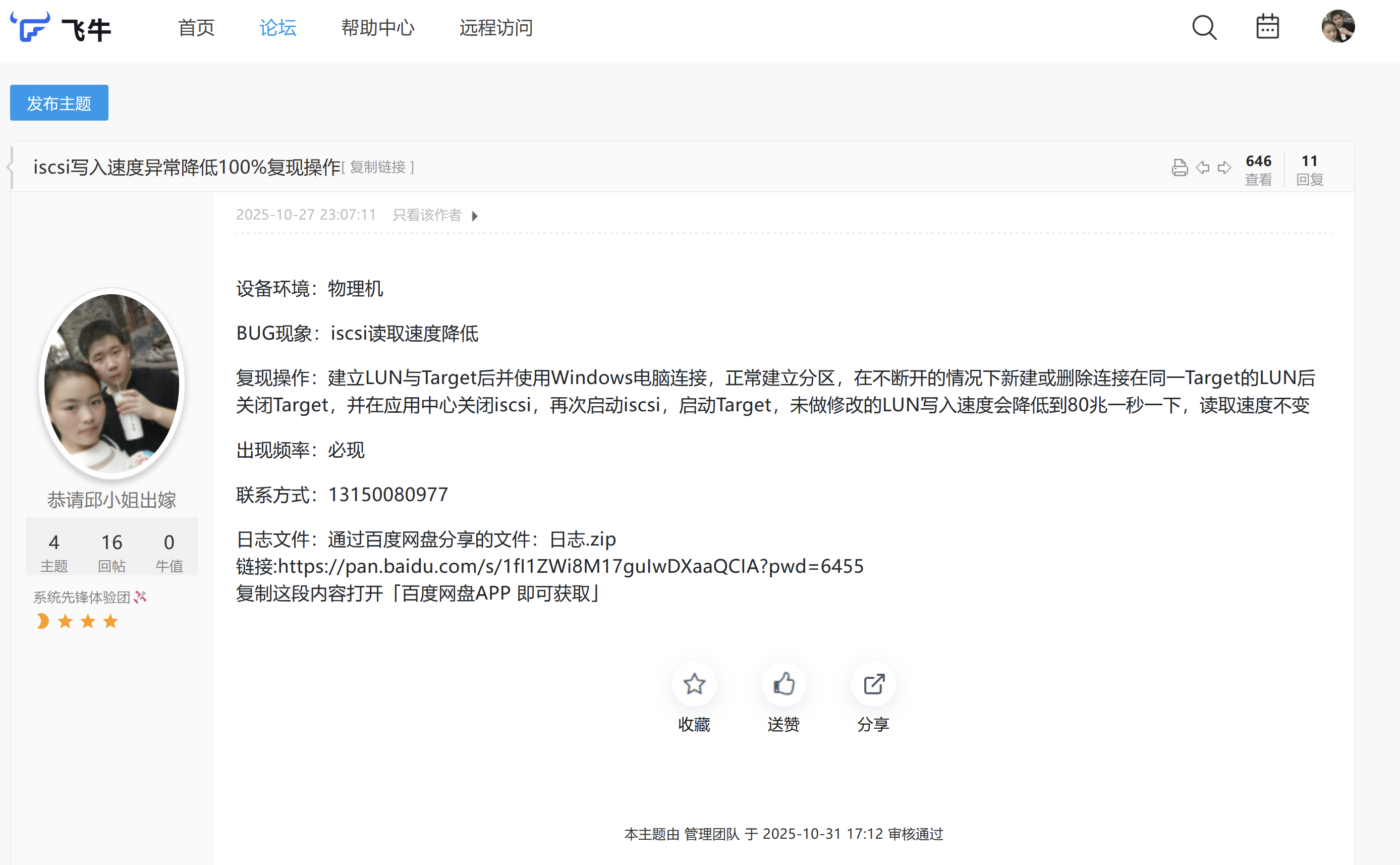1400x865 pixels.
Task: Click the printer icon to print the thread
Action: [x=1180, y=168]
